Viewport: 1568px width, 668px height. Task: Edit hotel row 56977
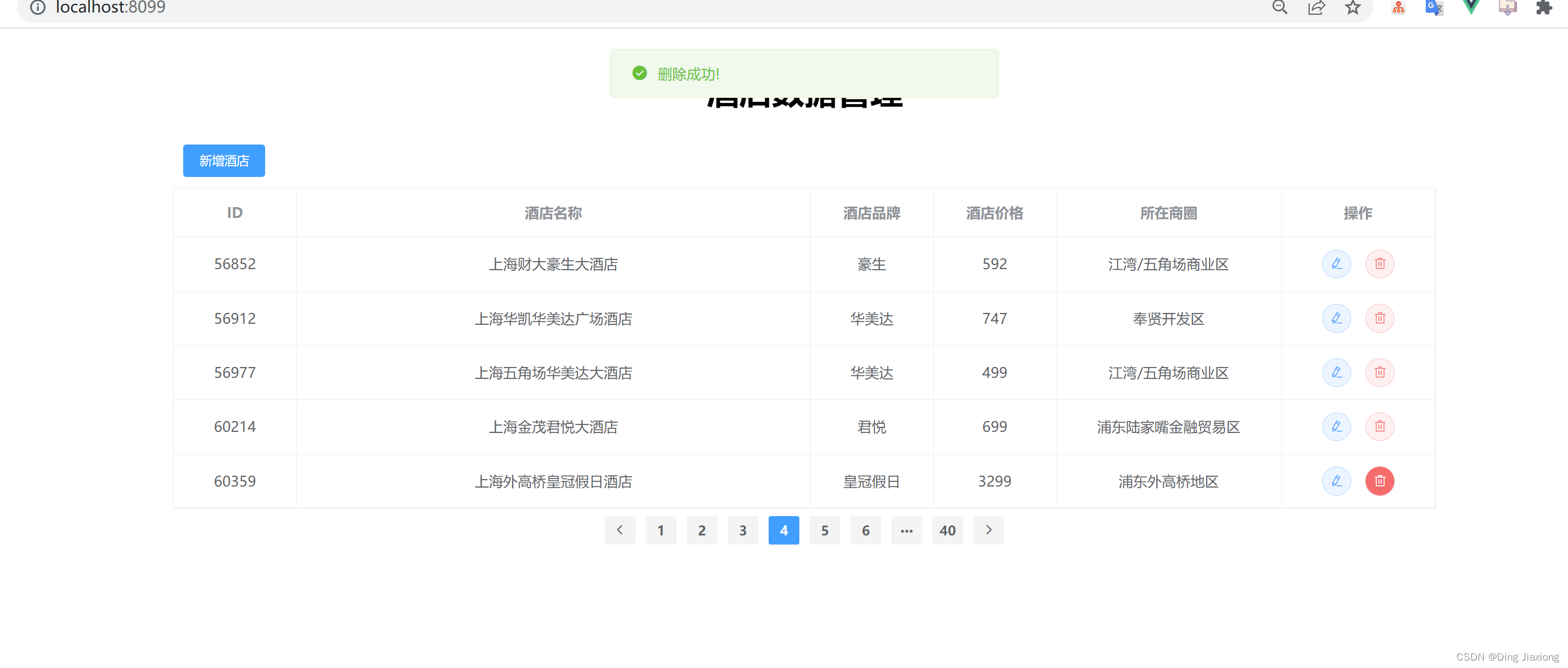[x=1336, y=373]
